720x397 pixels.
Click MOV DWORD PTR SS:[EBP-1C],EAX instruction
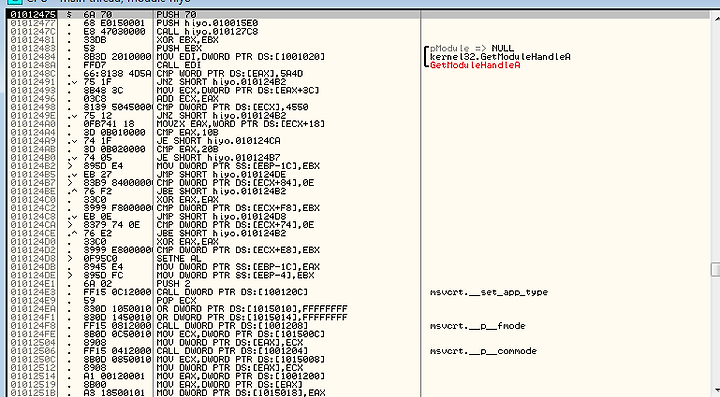(238, 267)
